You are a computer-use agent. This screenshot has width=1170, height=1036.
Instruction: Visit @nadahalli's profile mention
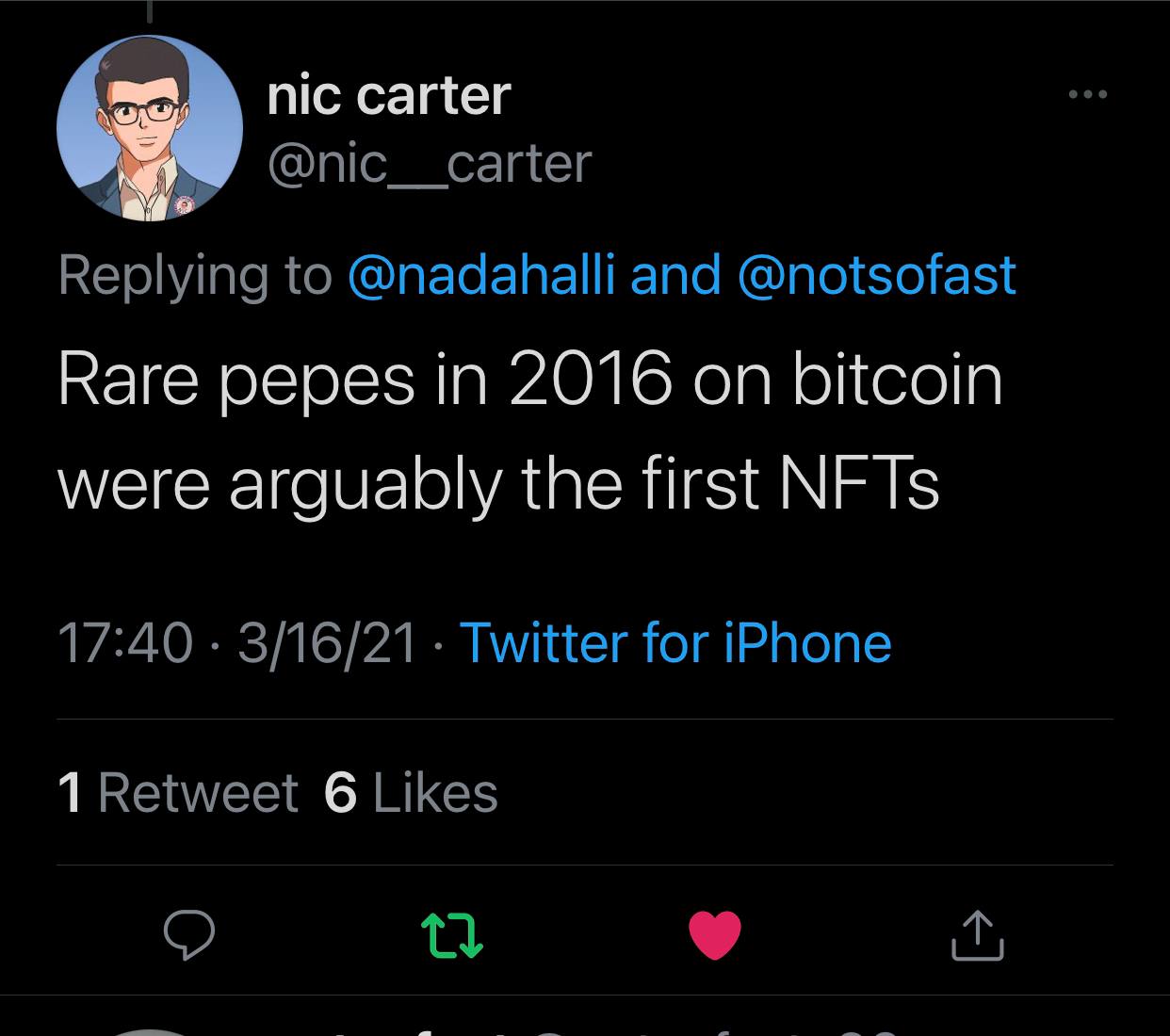point(481,274)
